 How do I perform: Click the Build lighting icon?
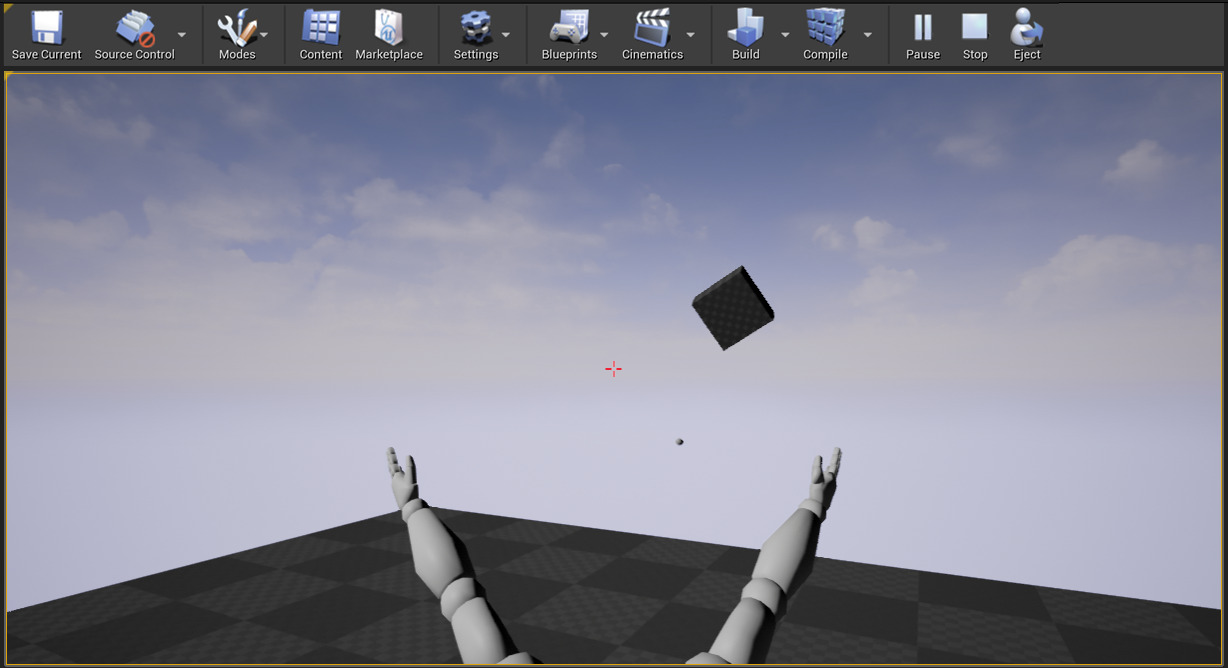pyautogui.click(x=746, y=28)
